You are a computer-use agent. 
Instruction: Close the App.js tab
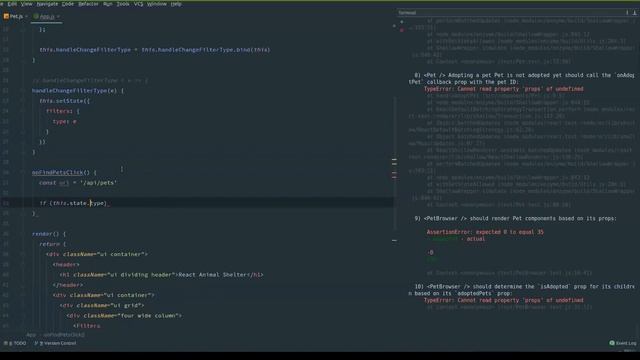click(x=58, y=16)
